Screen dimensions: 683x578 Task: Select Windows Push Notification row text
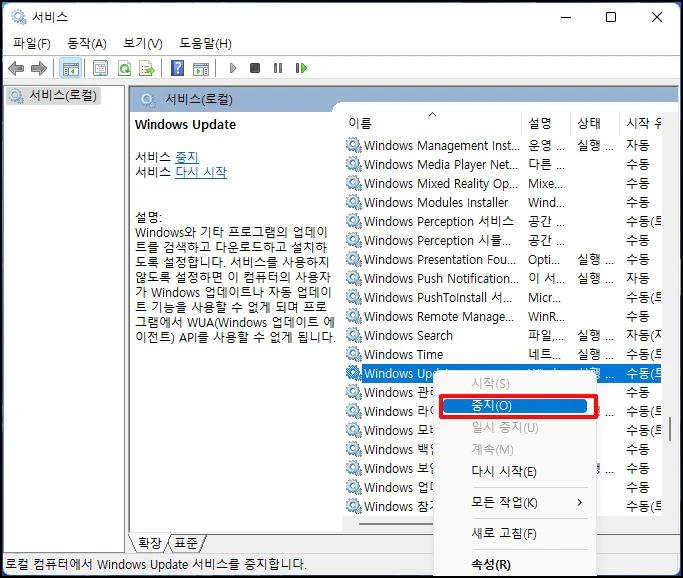[441, 278]
